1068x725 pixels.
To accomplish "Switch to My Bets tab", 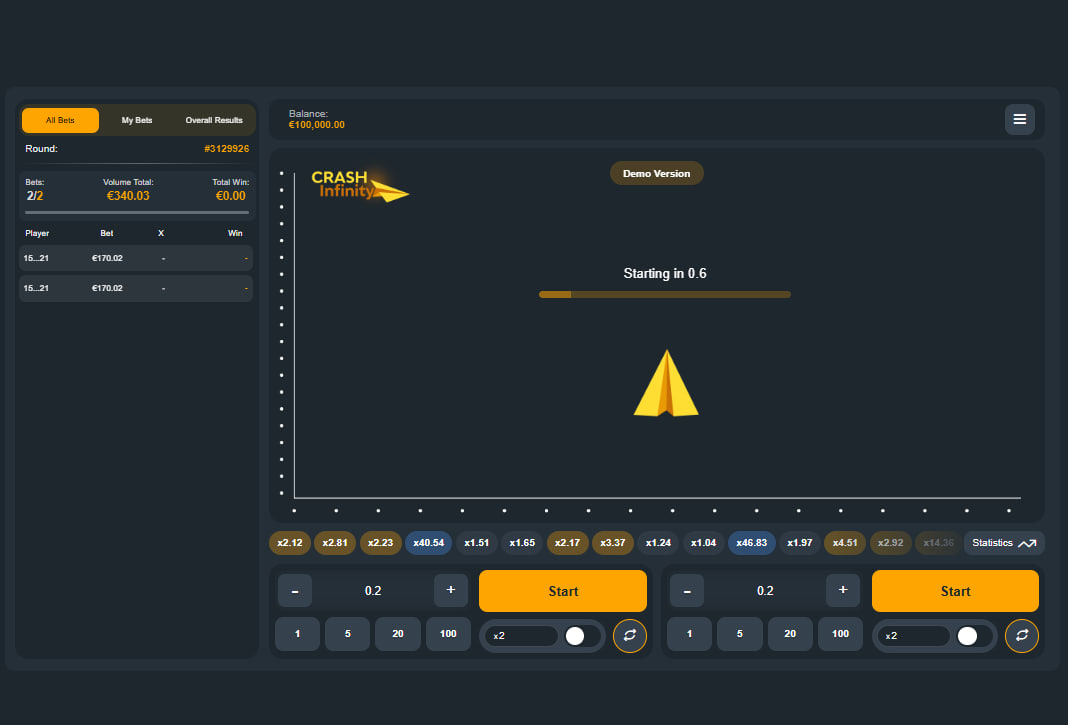I will coord(137,121).
